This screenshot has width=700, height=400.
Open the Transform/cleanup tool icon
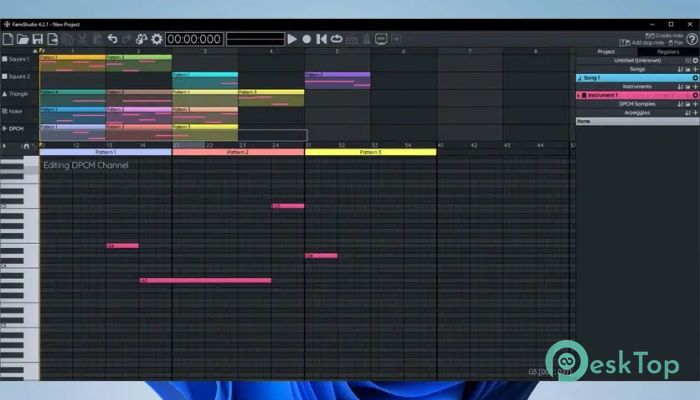[142, 39]
